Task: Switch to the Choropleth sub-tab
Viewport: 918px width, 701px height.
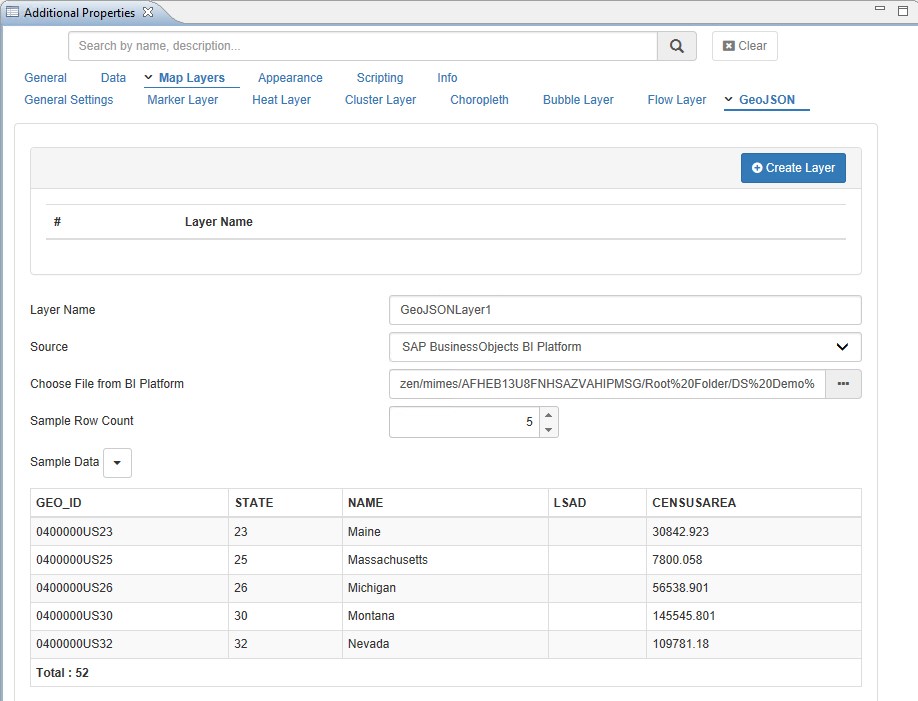Action: pos(479,100)
